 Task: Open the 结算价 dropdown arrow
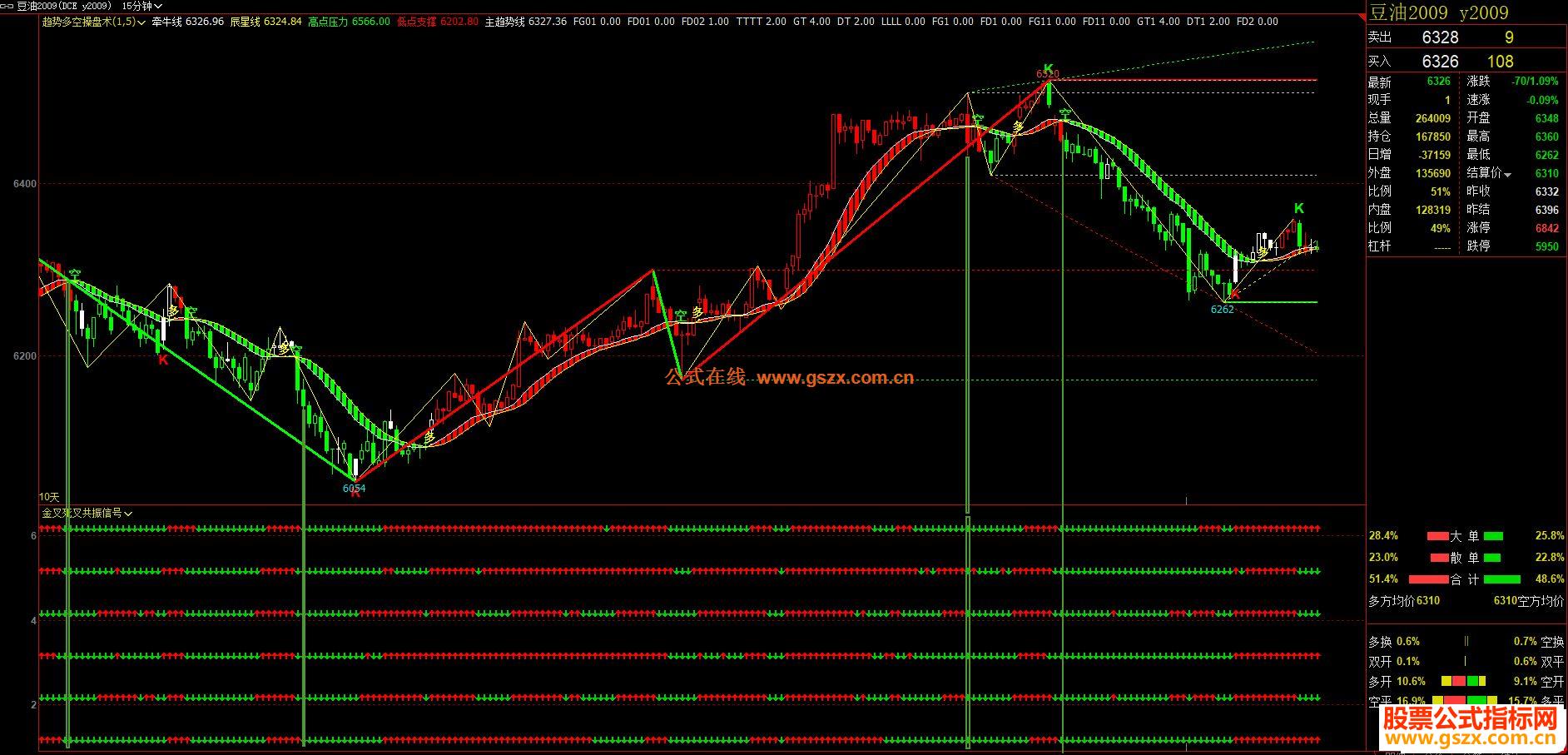point(1507,174)
